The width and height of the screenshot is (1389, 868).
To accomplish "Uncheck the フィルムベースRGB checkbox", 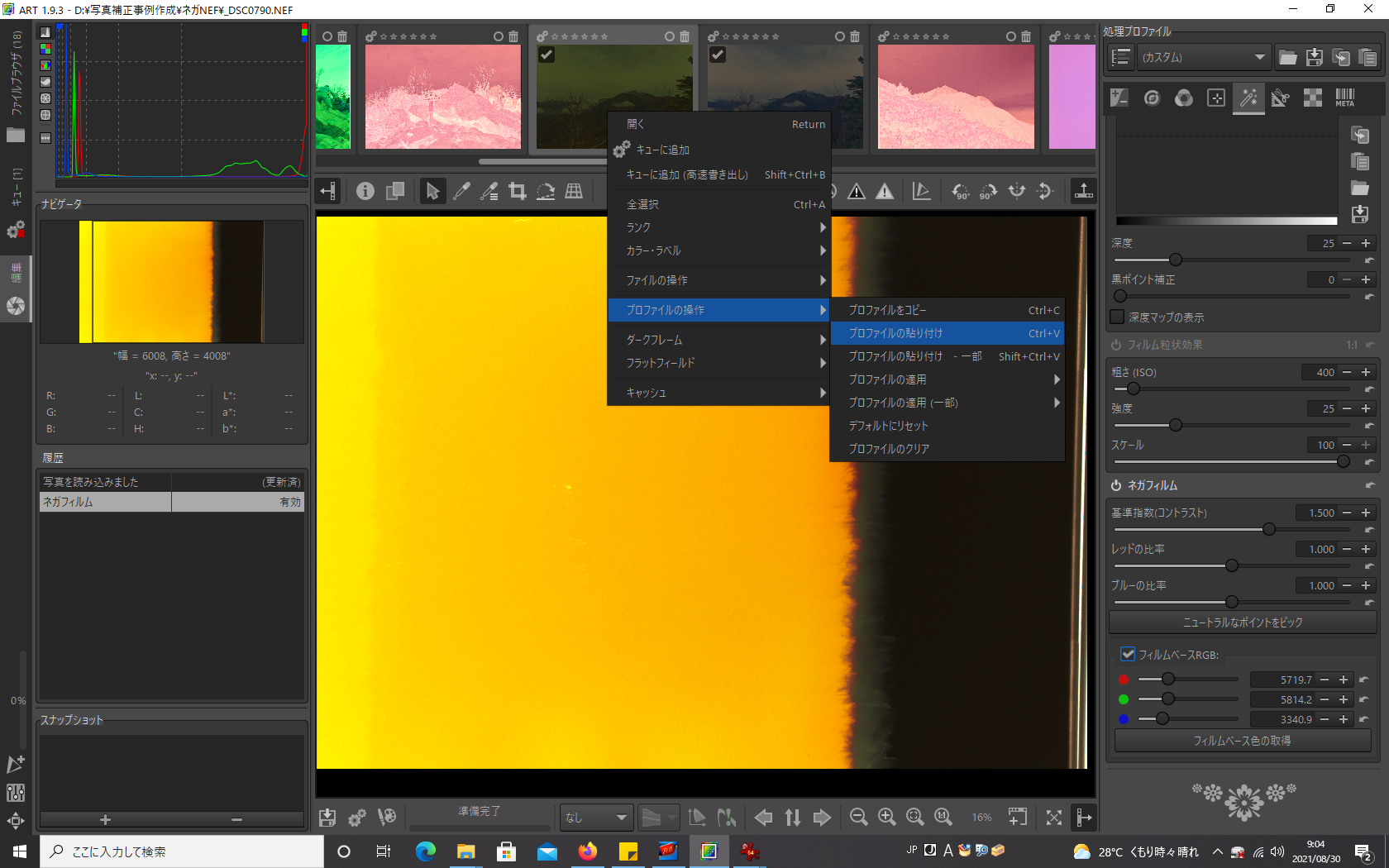I will point(1128,654).
